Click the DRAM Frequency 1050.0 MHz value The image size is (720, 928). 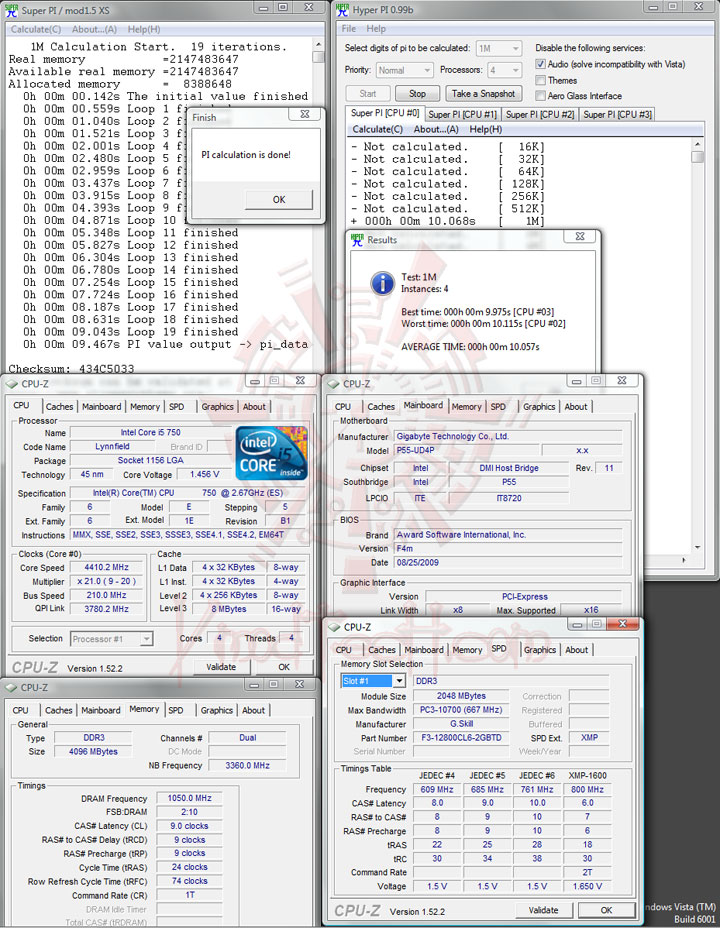pos(189,798)
